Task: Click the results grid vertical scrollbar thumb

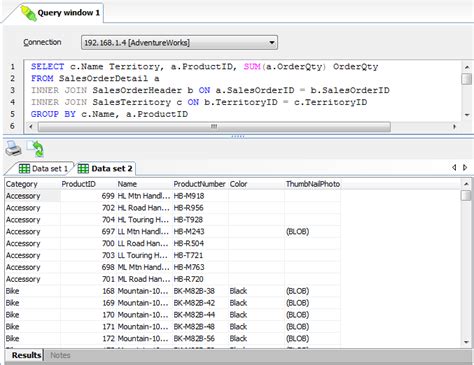Action: 466,195
